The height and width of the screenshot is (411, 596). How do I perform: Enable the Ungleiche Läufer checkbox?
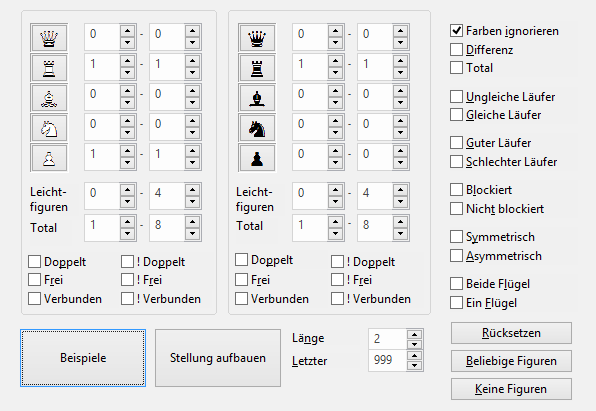point(456,97)
